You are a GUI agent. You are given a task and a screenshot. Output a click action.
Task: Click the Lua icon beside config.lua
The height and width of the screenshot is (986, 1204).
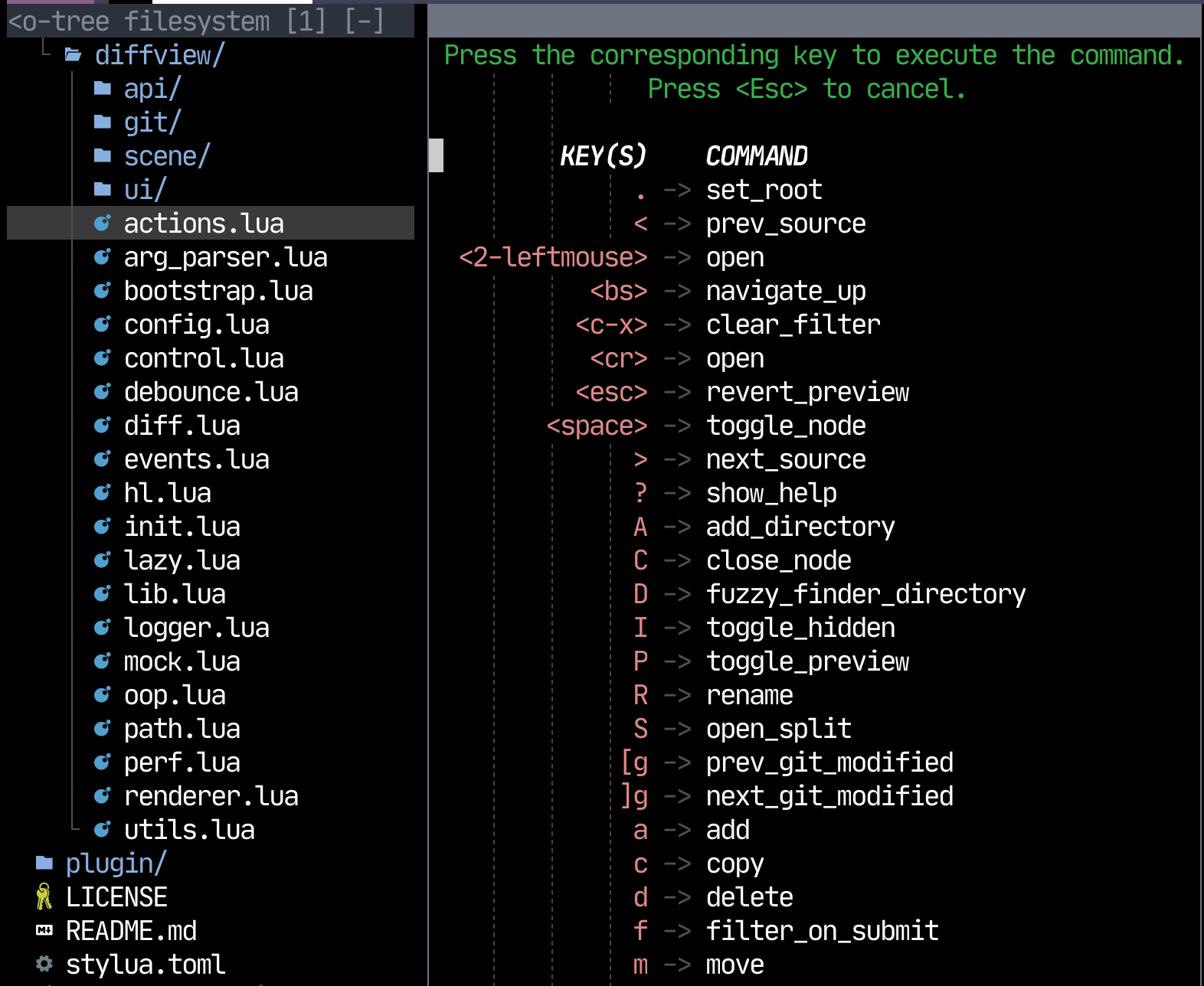[x=103, y=325]
